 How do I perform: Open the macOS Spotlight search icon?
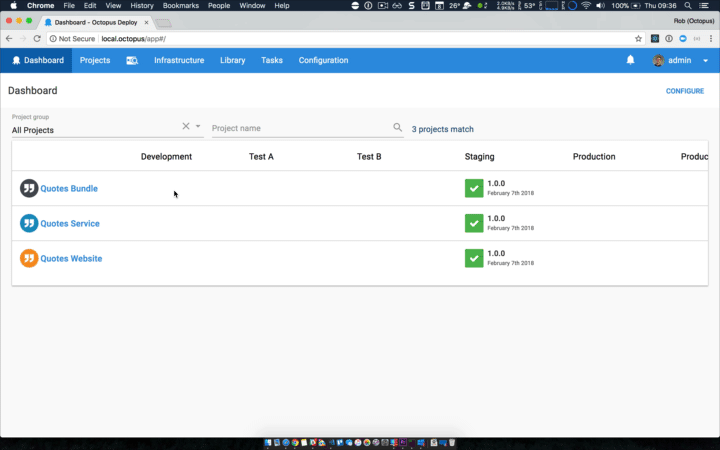pos(688,6)
